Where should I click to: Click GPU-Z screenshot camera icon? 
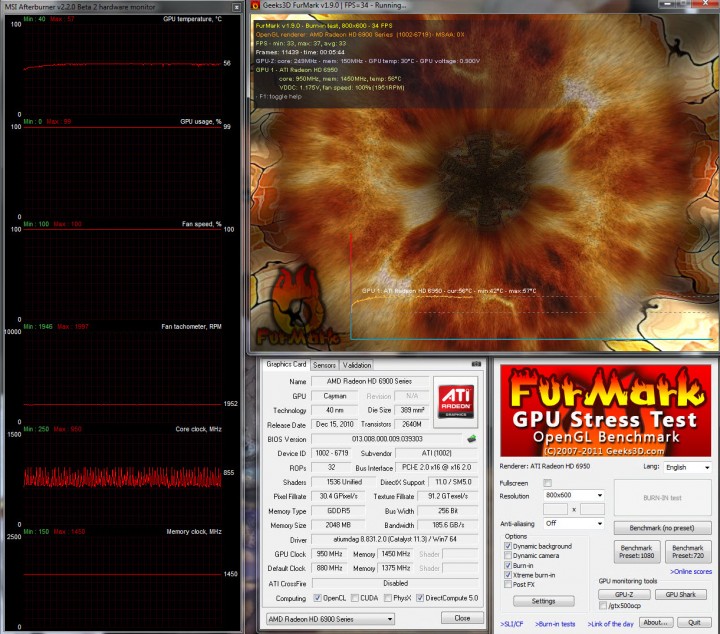coord(476,364)
